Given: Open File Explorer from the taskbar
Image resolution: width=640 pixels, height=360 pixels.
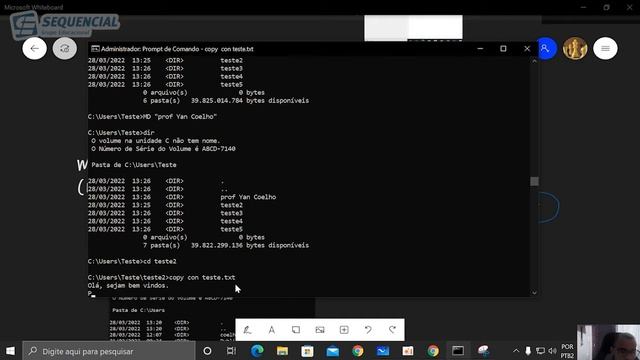Looking at the screenshot, I should point(282,351).
